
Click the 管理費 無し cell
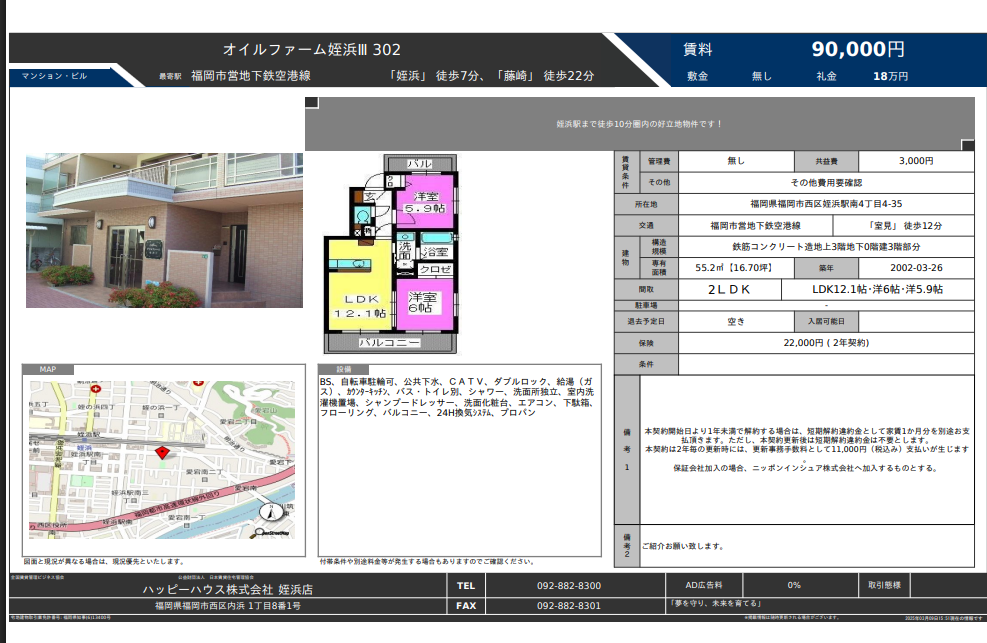click(736, 161)
